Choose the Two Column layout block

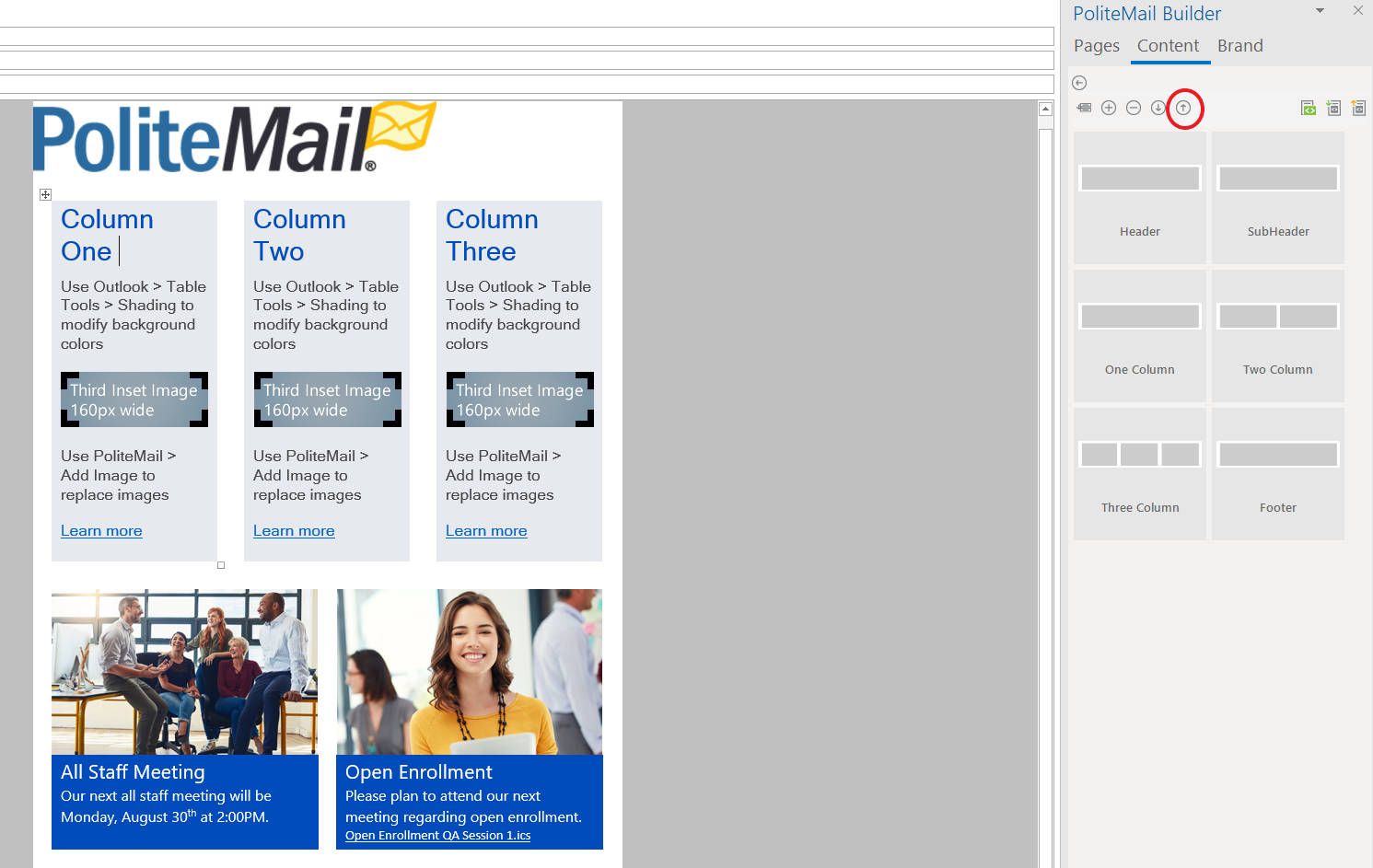pyautogui.click(x=1277, y=336)
